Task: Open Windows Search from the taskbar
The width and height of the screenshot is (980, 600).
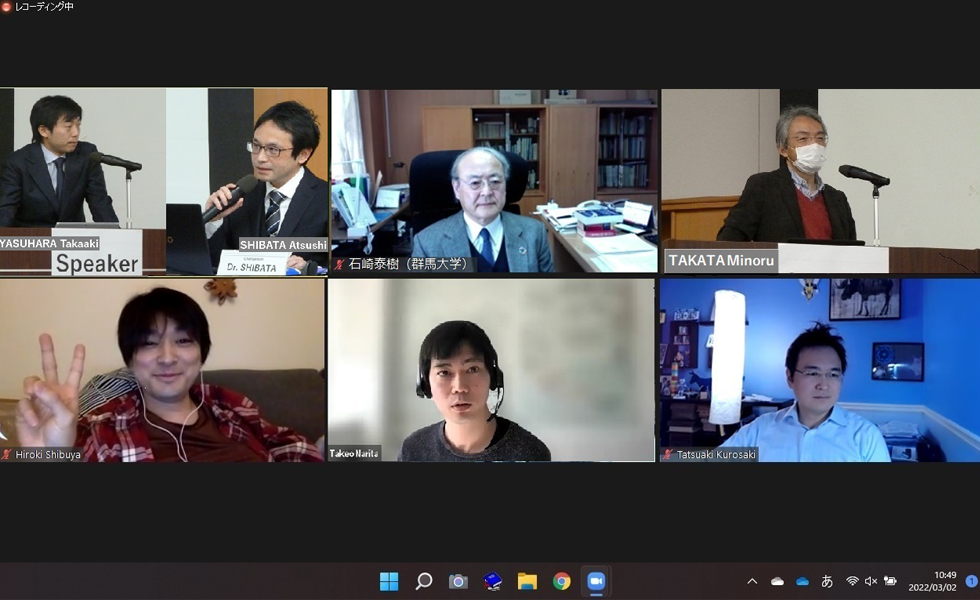Action: [x=425, y=581]
